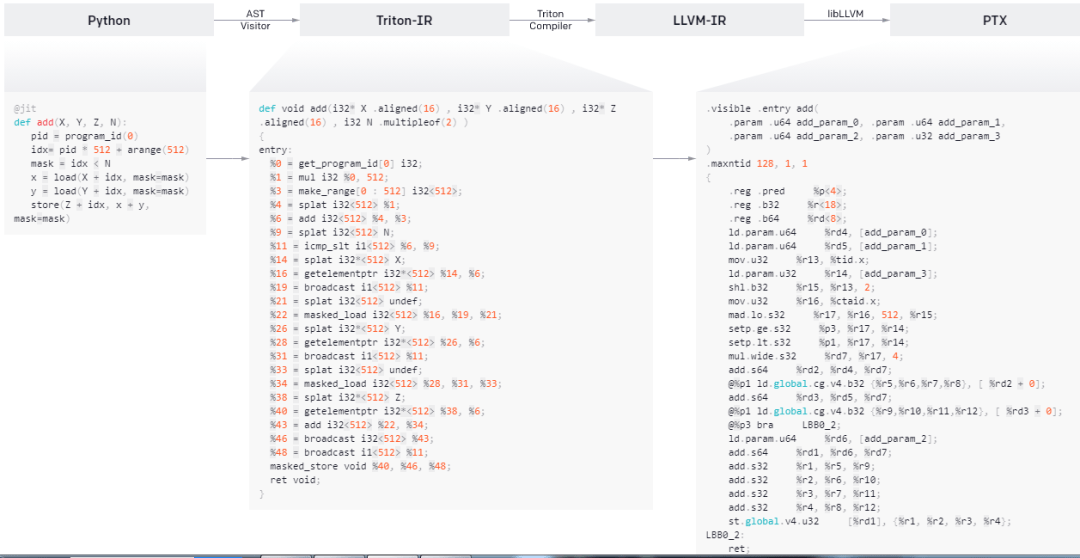Click the '.reg .b64 %rd<8>;' line
Image resolution: width=1080 pixels, height=558 pixels.
788,218
